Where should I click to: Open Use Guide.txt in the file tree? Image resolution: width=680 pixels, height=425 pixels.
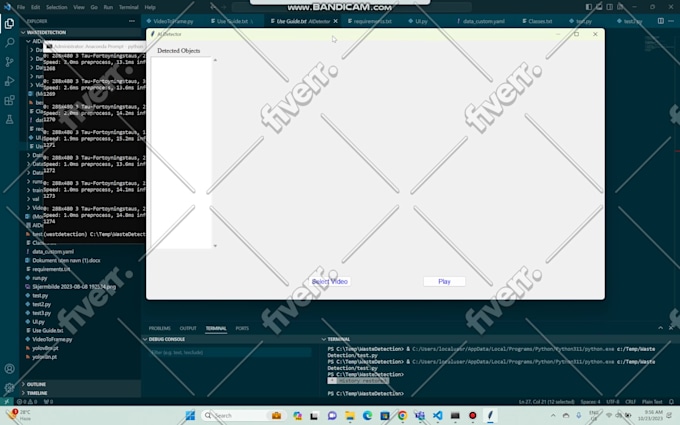tap(48, 330)
